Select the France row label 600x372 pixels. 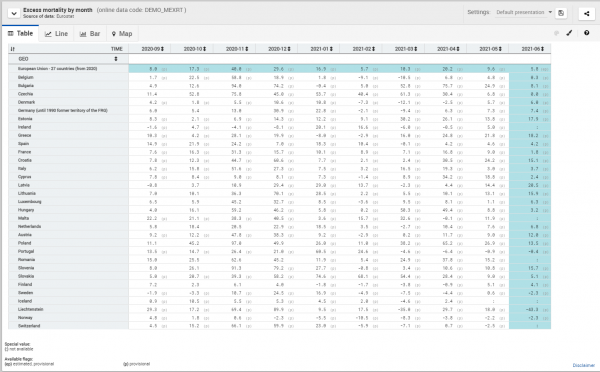pos(24,152)
